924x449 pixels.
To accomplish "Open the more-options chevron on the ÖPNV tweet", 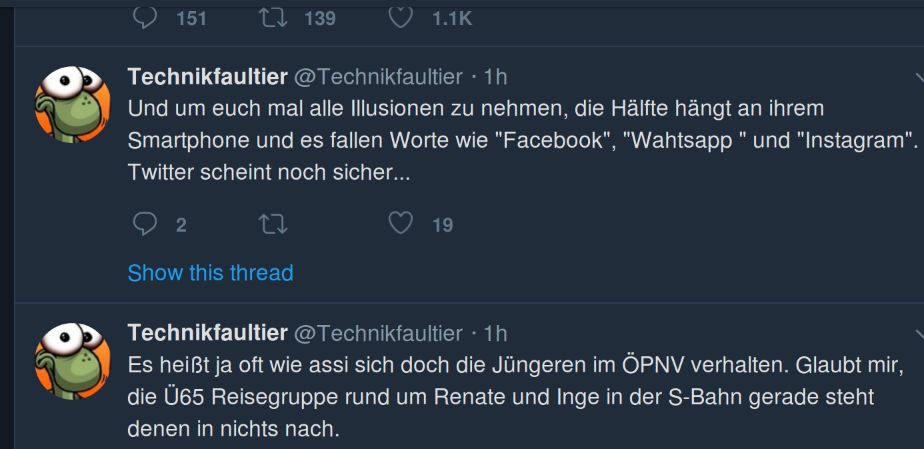I will (919, 334).
